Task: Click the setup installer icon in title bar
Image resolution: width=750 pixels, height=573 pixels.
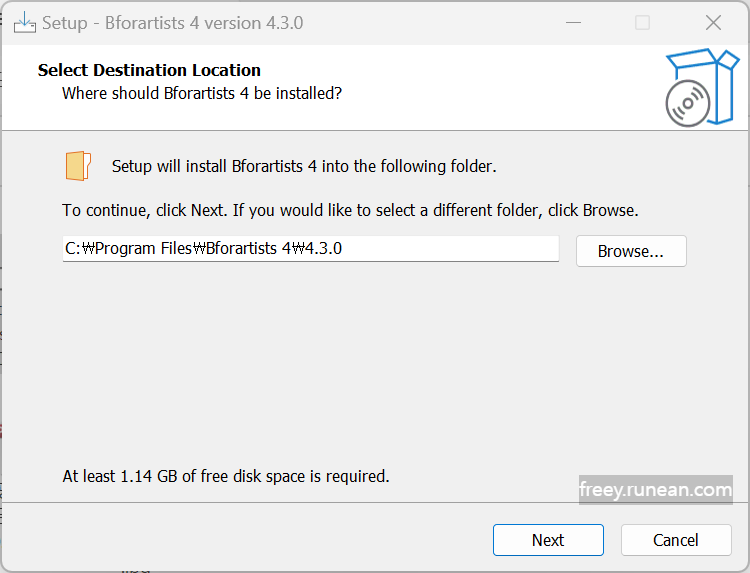Action: [24, 22]
